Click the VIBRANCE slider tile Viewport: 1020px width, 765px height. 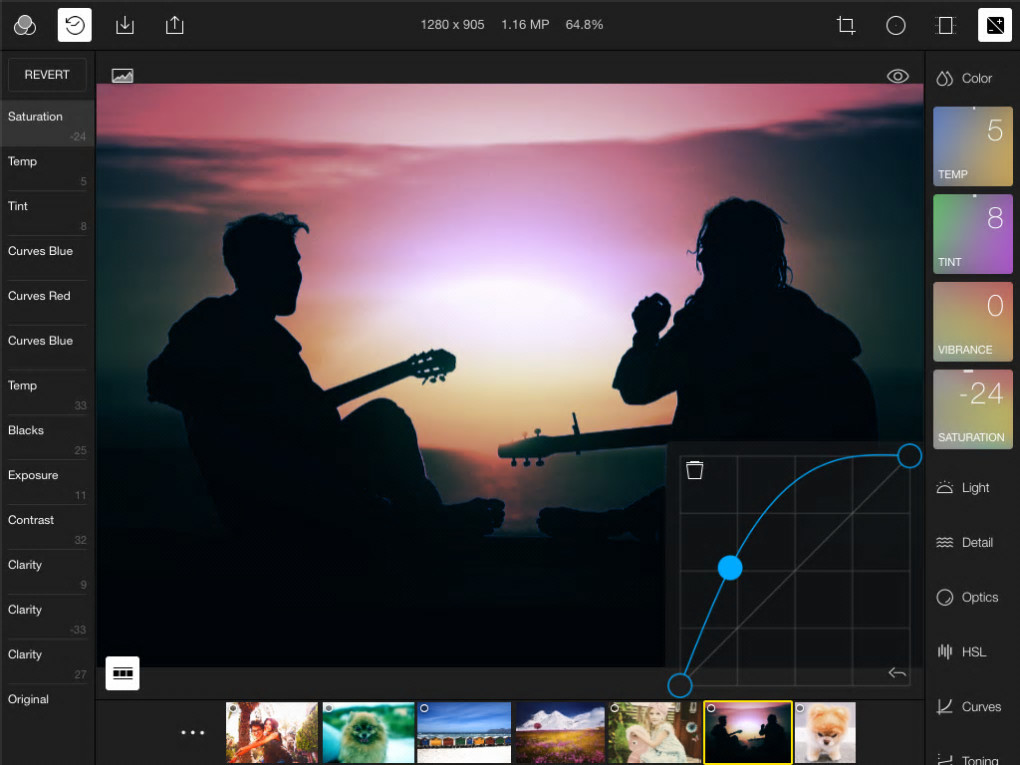coord(973,321)
